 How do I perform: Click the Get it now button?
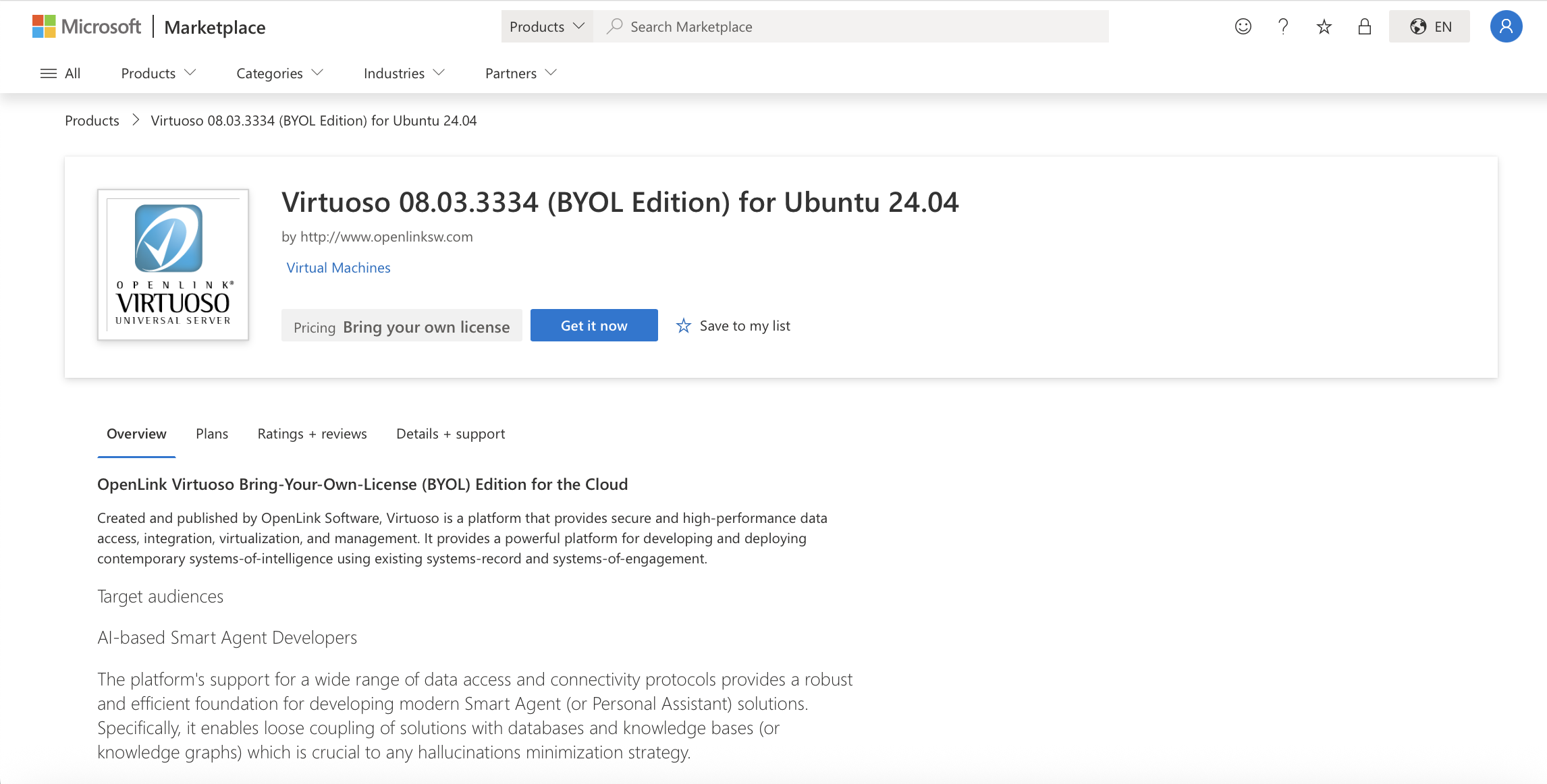click(594, 325)
